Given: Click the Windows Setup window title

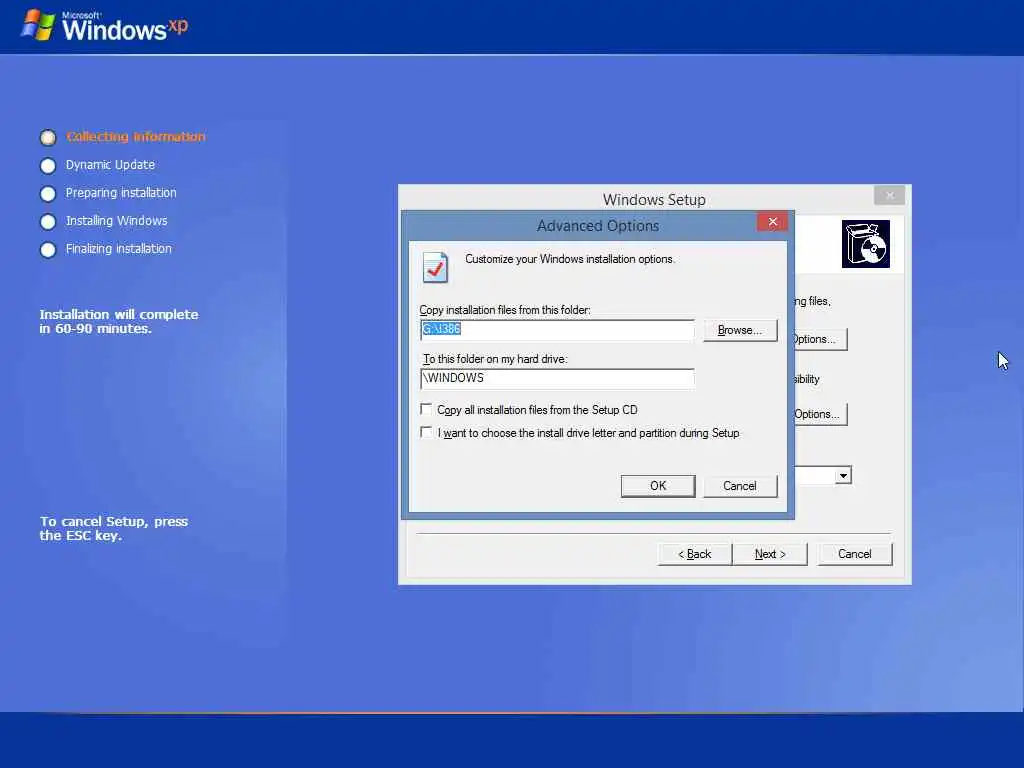Looking at the screenshot, I should coord(654,200).
